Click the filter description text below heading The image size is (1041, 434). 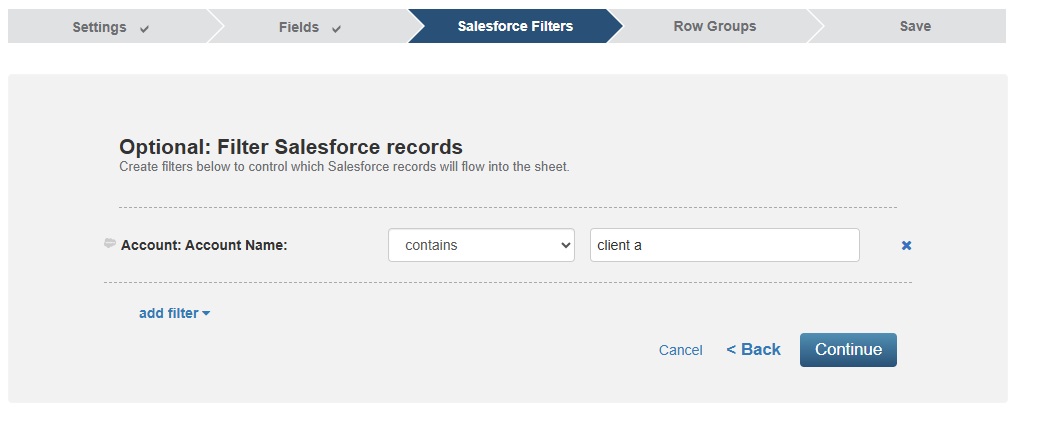(x=344, y=167)
